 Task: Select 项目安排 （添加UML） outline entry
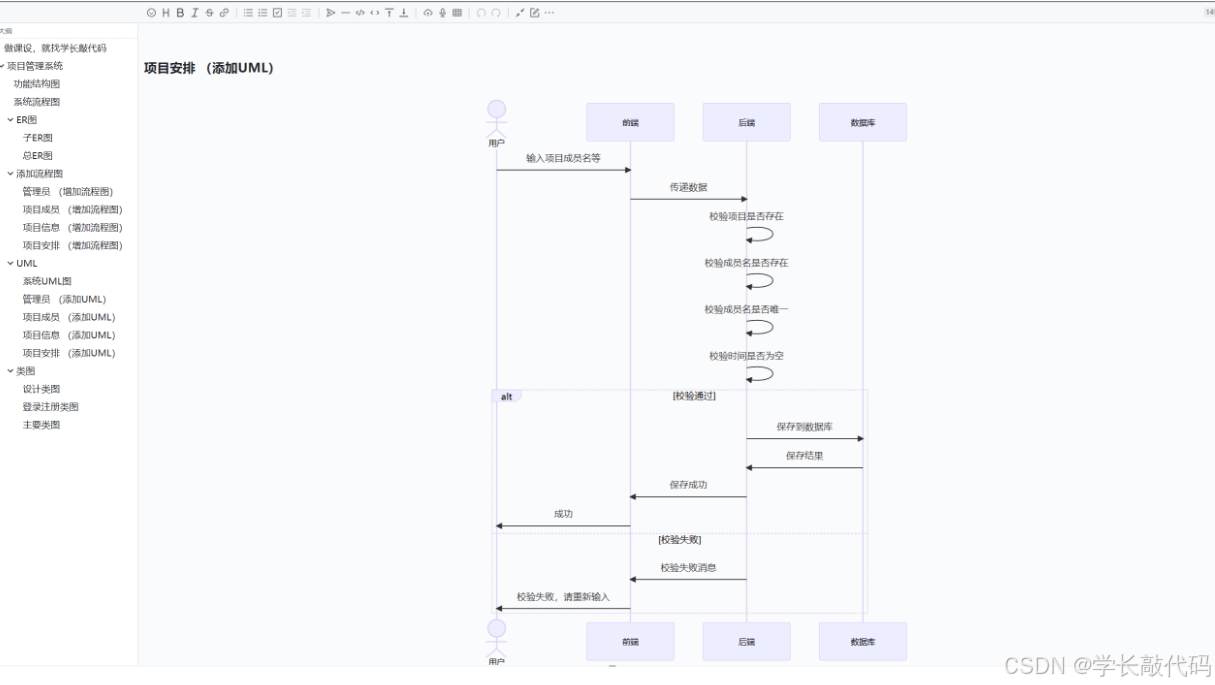click(x=69, y=354)
